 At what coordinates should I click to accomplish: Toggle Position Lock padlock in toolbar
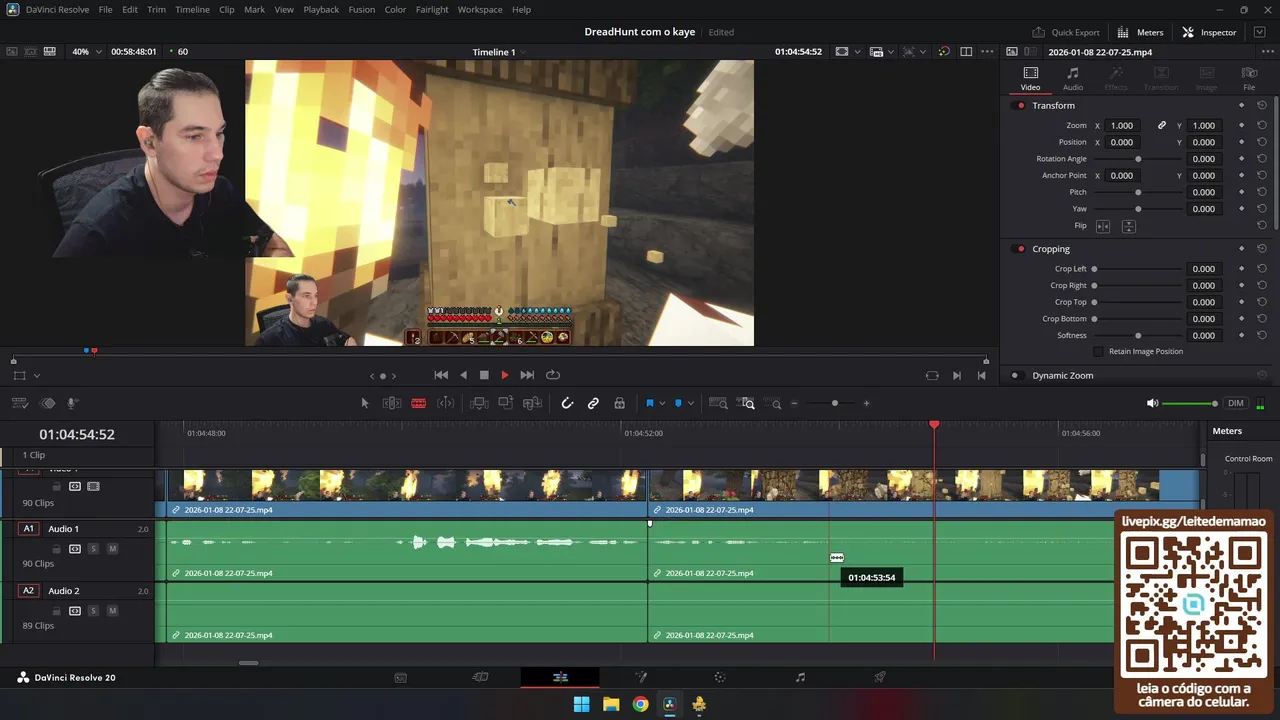tap(619, 403)
